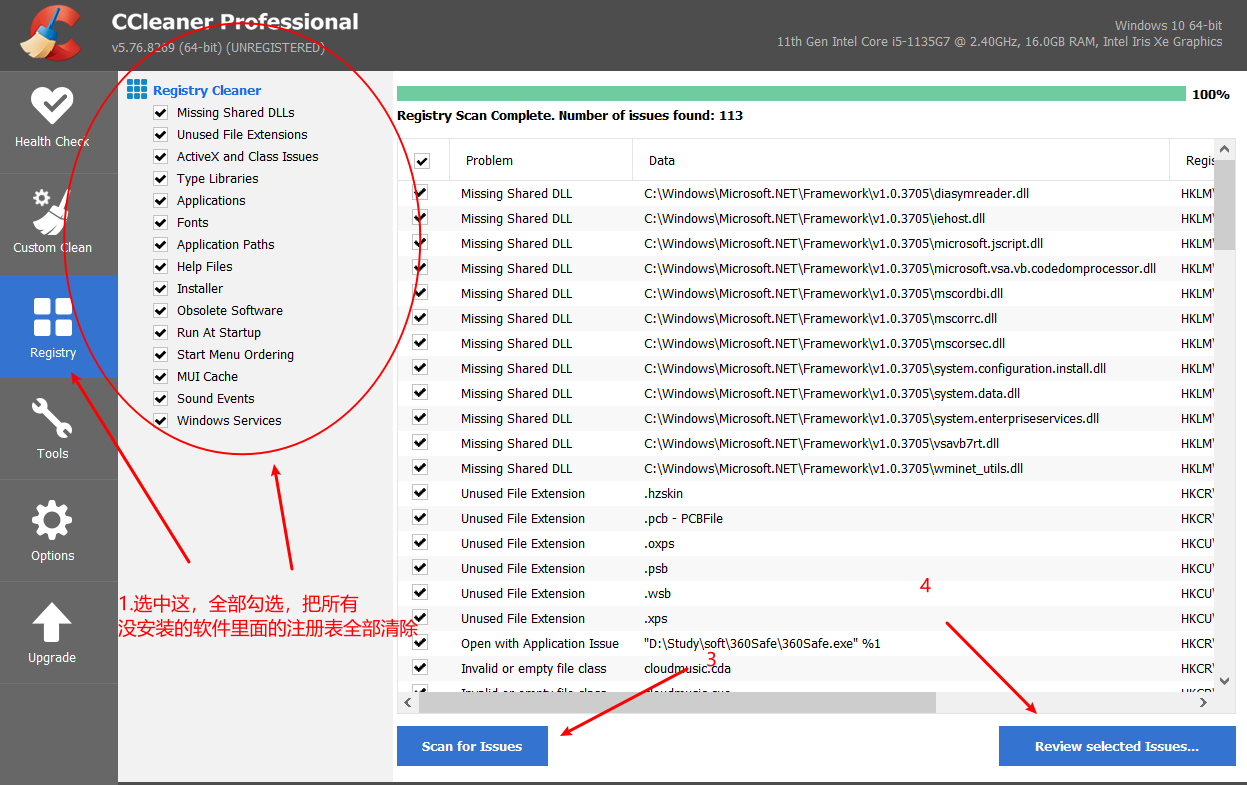The width and height of the screenshot is (1247, 785).
Task: Click the right arrow on horizontal scrollbar
Action: (x=1203, y=702)
